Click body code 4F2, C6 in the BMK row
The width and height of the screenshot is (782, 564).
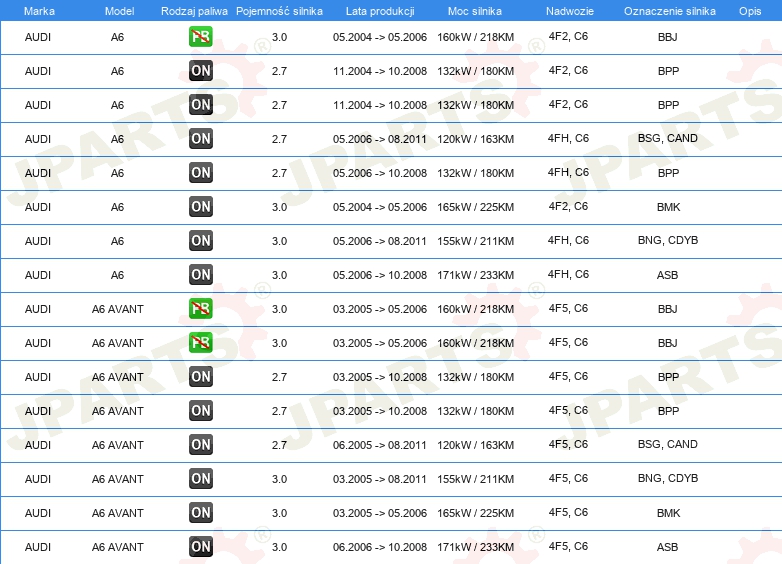568,206
